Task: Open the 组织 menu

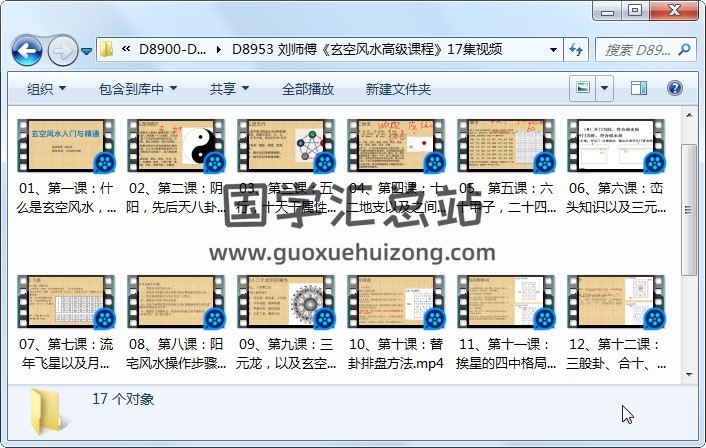Action: point(46,89)
